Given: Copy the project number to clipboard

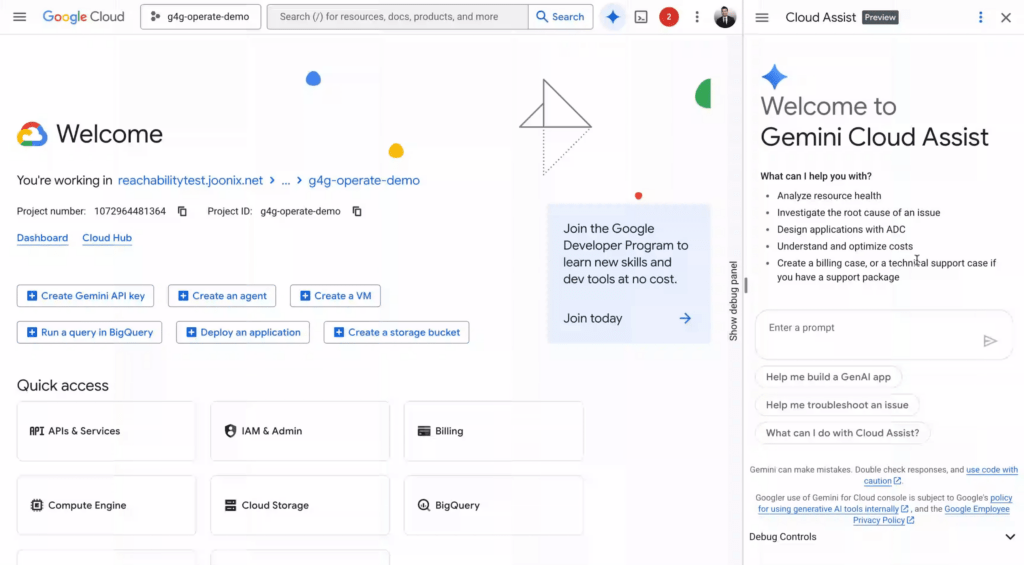Looking at the screenshot, I should click(x=182, y=211).
